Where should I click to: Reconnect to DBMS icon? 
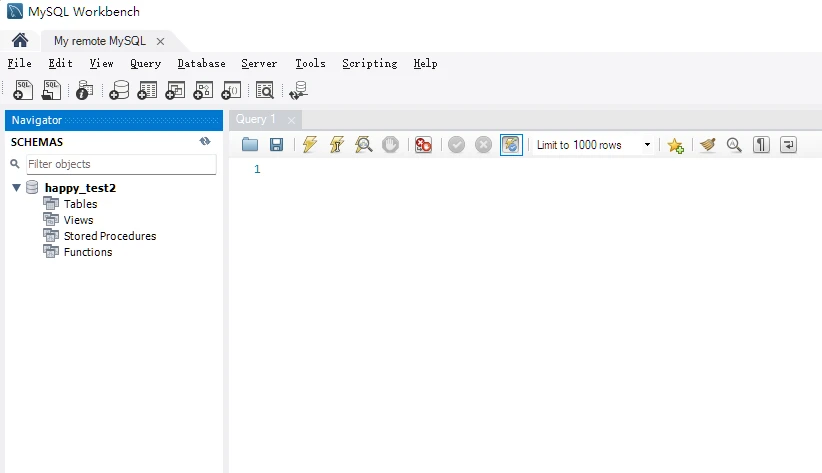tap(299, 90)
